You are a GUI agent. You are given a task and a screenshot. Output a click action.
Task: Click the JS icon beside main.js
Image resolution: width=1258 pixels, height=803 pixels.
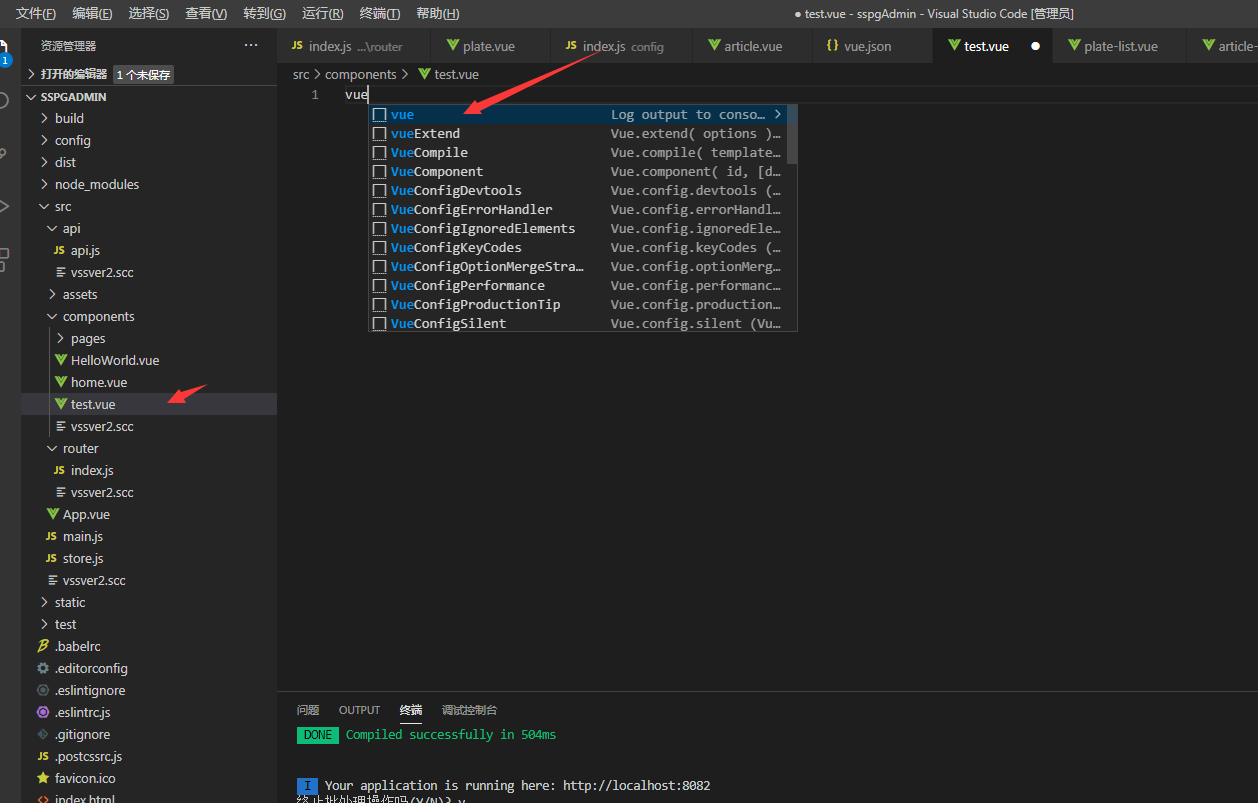coord(51,536)
